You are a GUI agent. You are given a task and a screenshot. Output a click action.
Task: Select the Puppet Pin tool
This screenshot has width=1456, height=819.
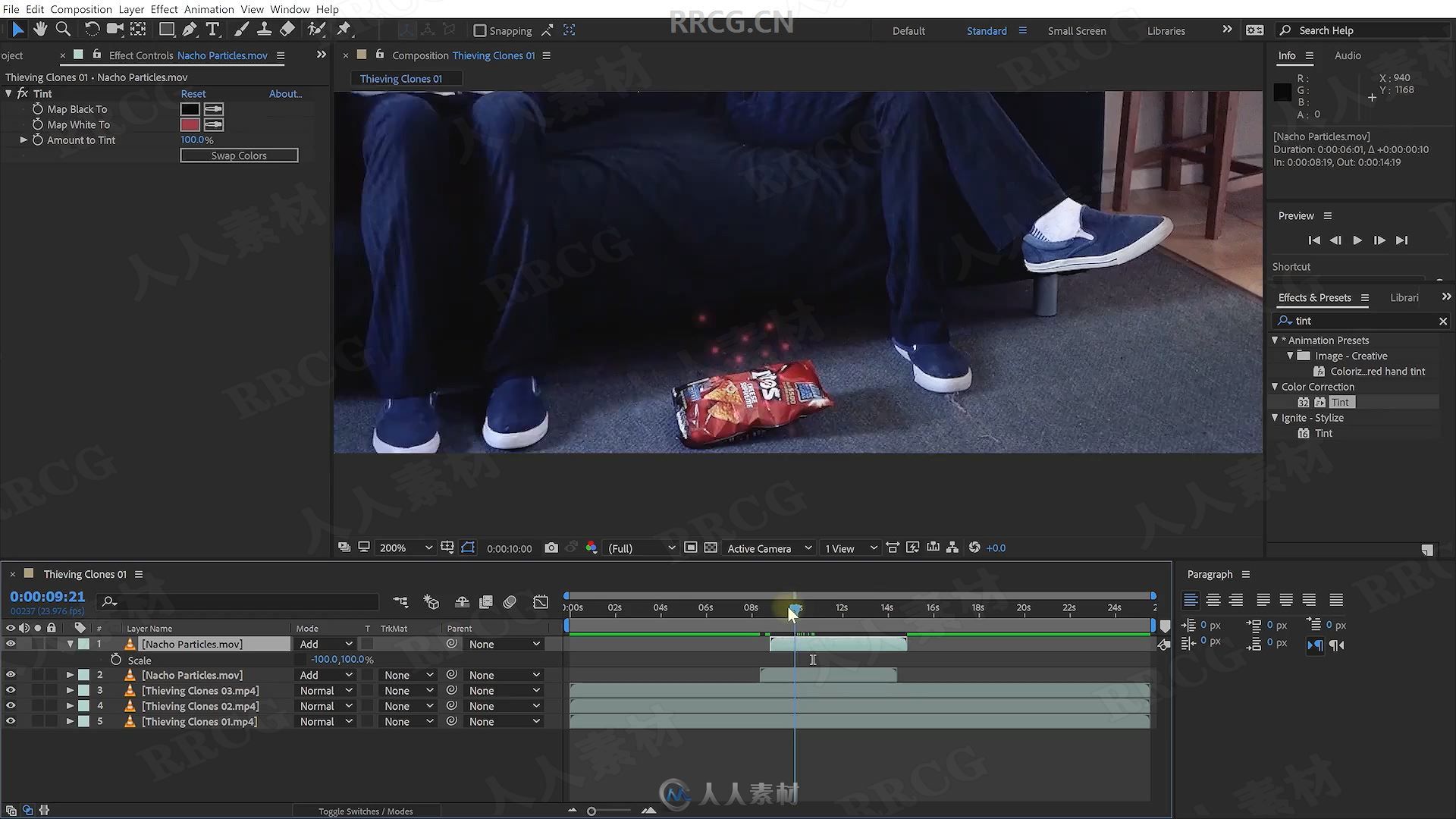tap(344, 30)
